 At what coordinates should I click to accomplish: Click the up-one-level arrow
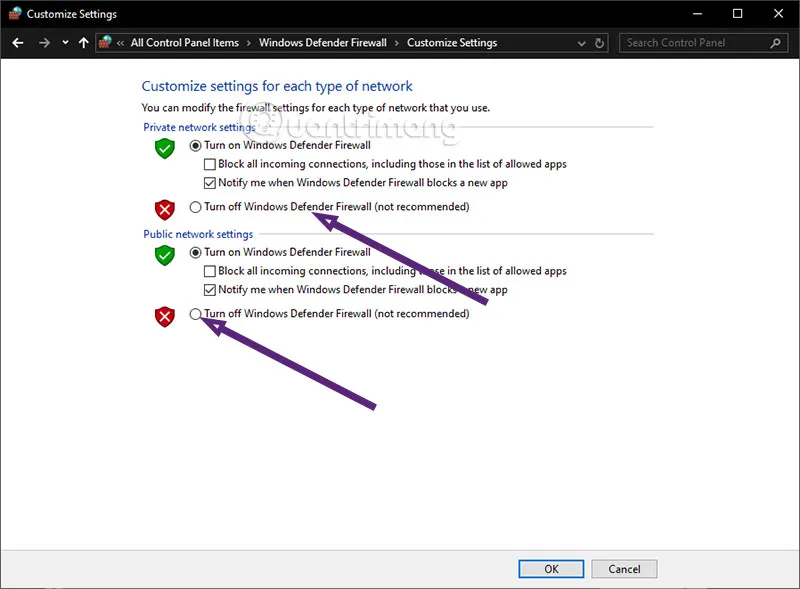click(x=82, y=42)
